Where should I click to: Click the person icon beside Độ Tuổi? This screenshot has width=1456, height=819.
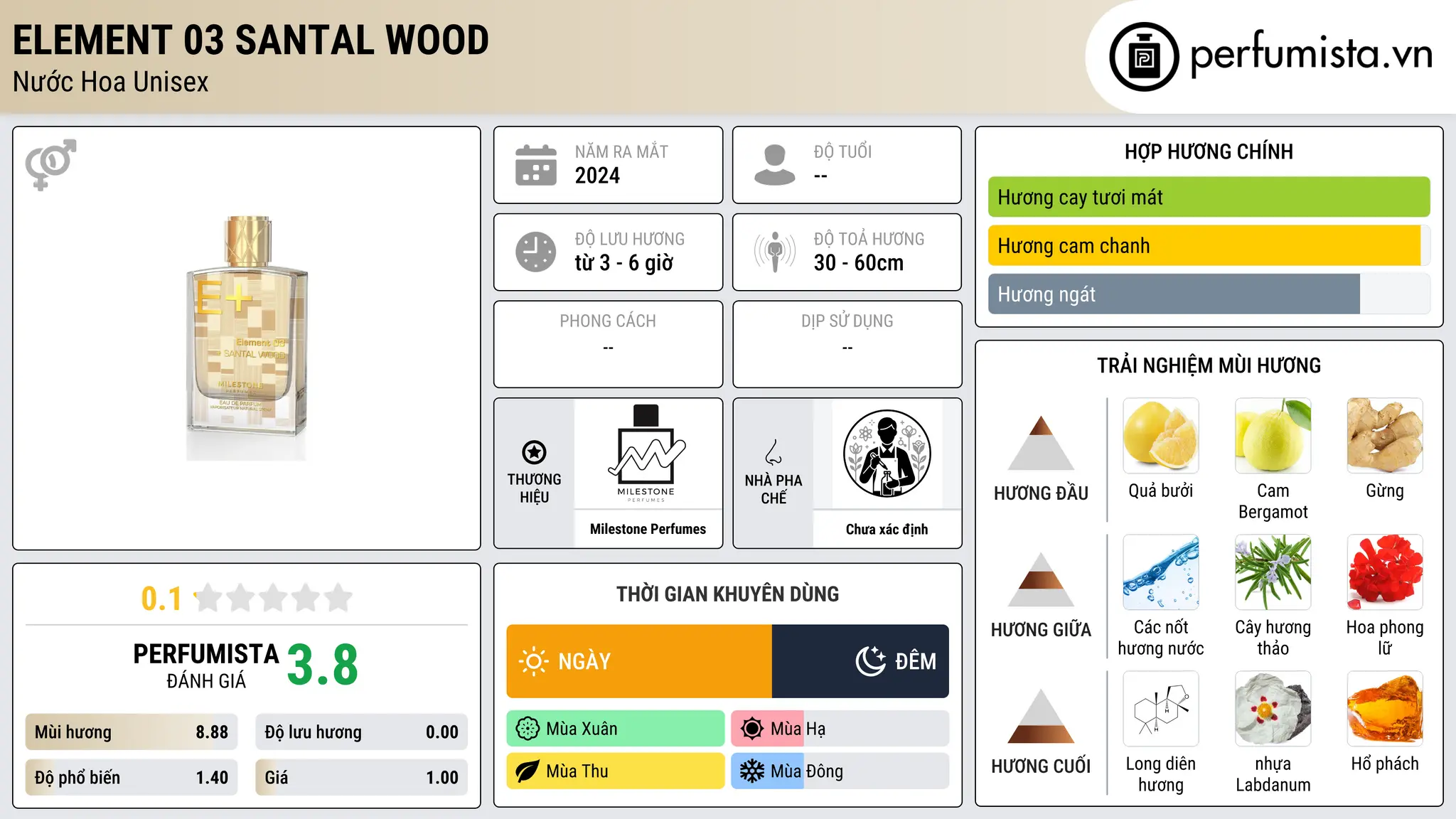pos(775,165)
